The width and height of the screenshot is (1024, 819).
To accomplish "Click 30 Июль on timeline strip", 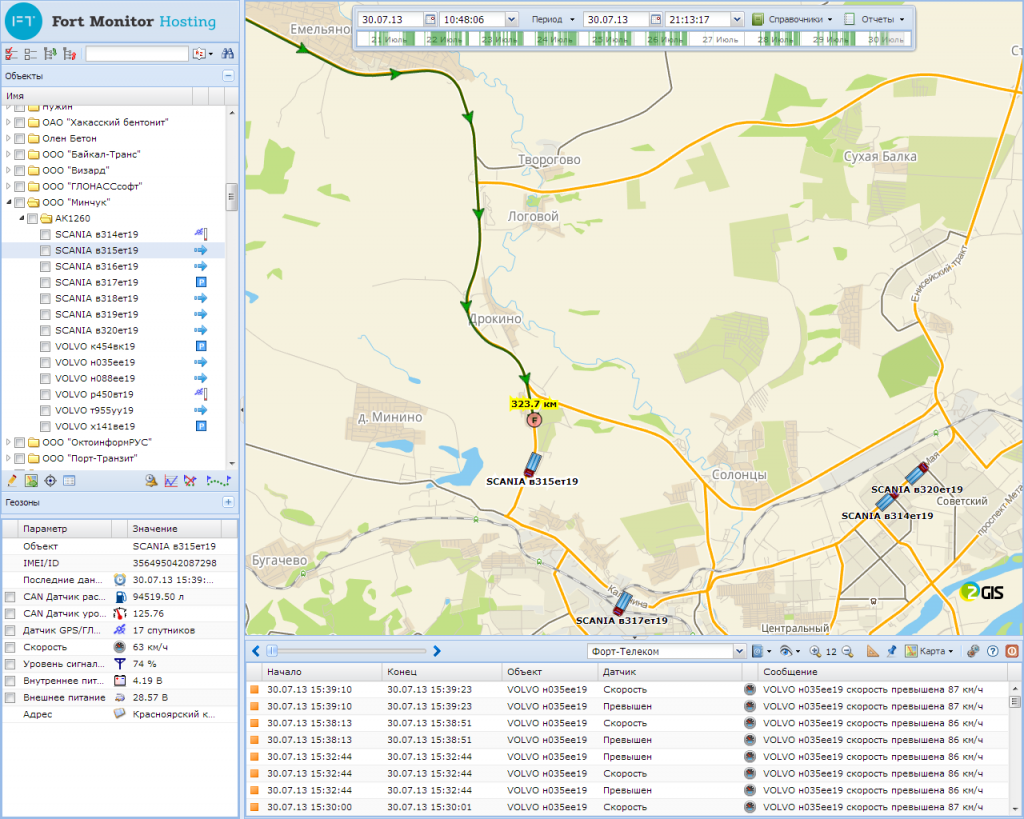I will click(x=886, y=40).
